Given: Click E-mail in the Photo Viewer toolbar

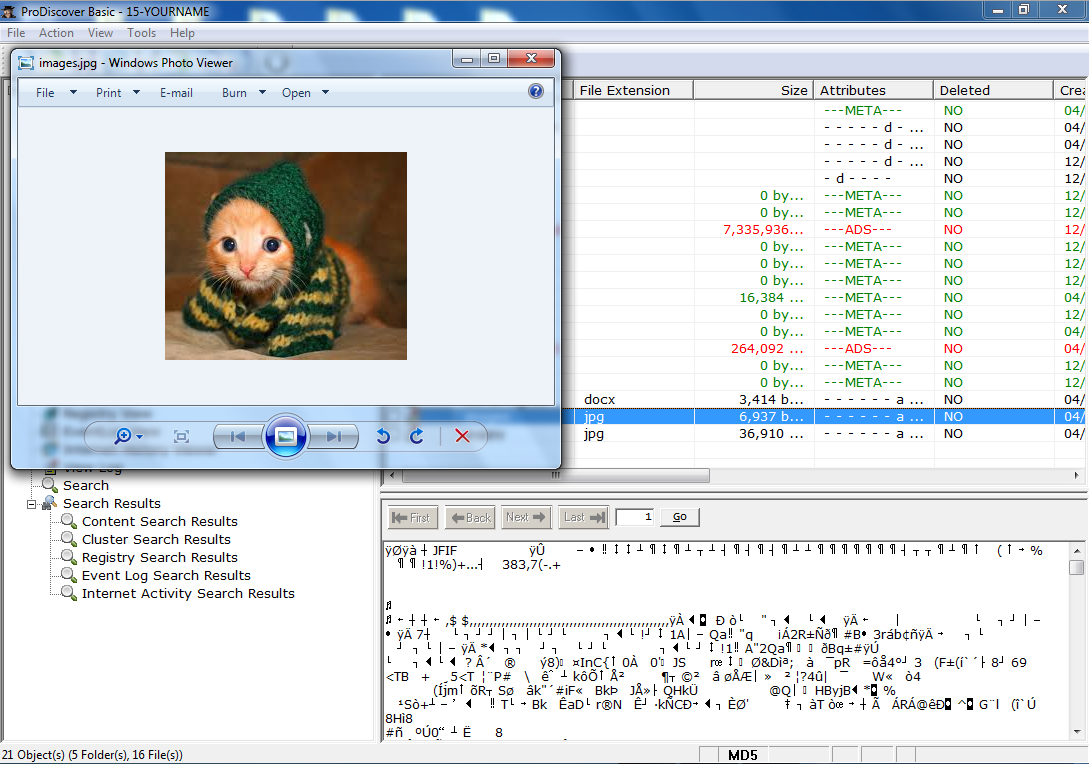Looking at the screenshot, I should [x=176, y=92].
